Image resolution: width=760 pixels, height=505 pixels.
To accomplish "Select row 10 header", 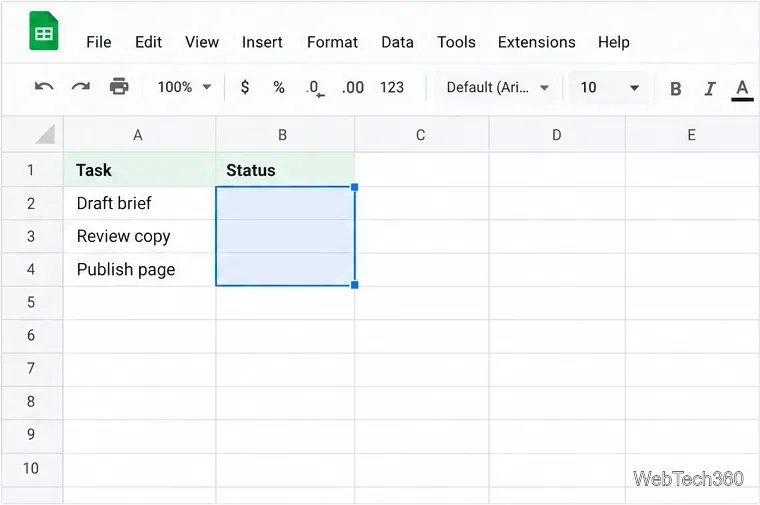I will [32, 469].
